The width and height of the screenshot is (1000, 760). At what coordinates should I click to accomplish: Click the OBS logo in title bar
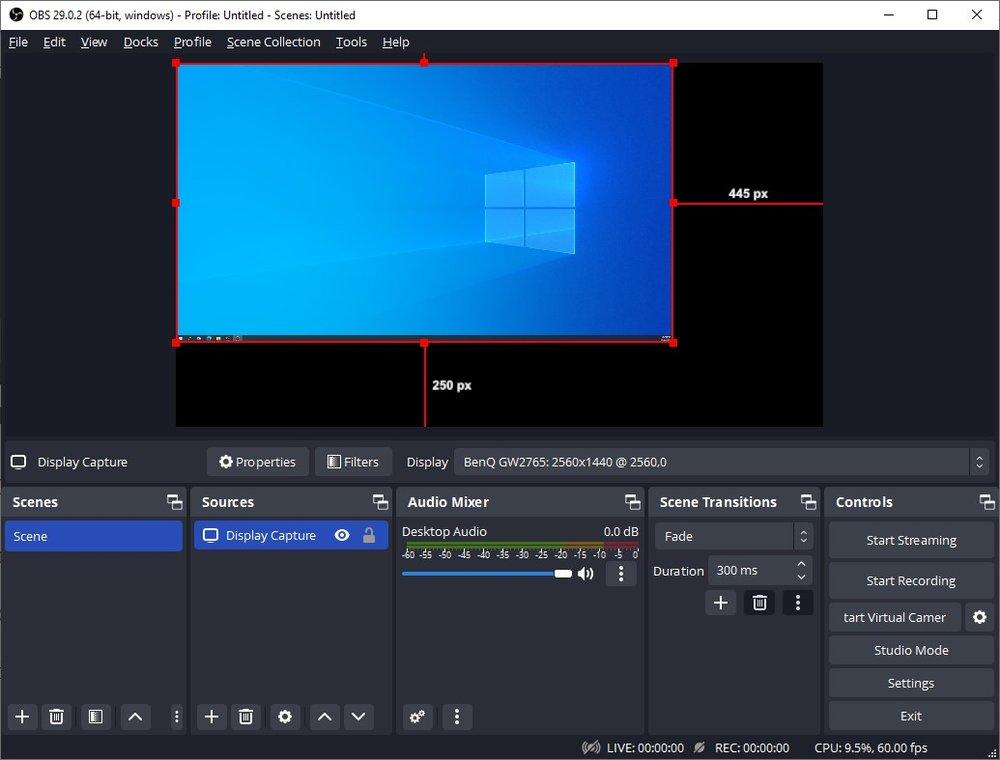pyautogui.click(x=16, y=15)
